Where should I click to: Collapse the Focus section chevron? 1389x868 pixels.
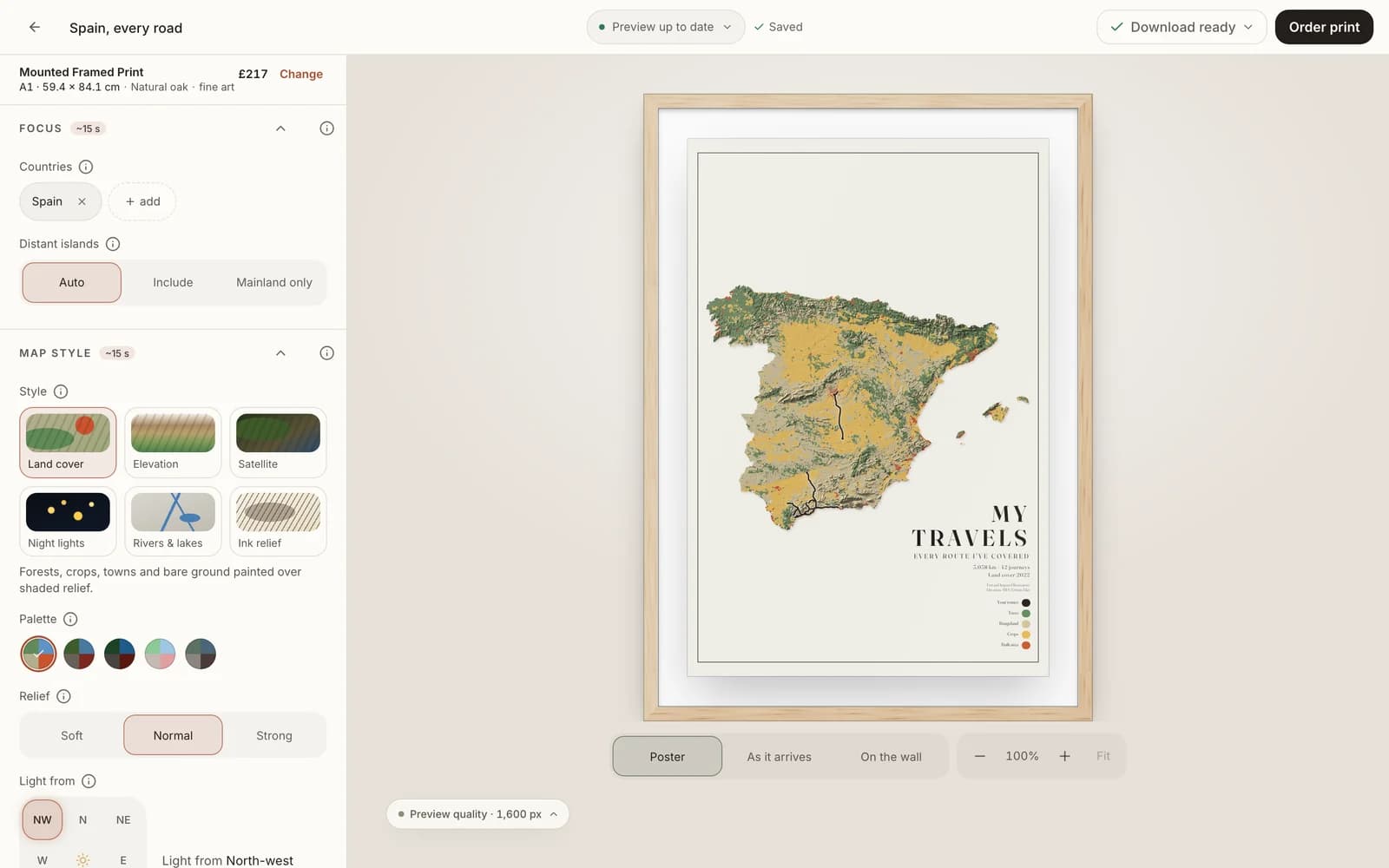pos(280,128)
